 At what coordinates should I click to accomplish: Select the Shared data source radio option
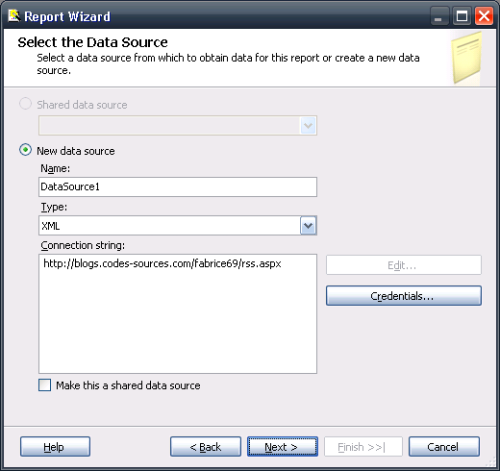tap(25, 104)
